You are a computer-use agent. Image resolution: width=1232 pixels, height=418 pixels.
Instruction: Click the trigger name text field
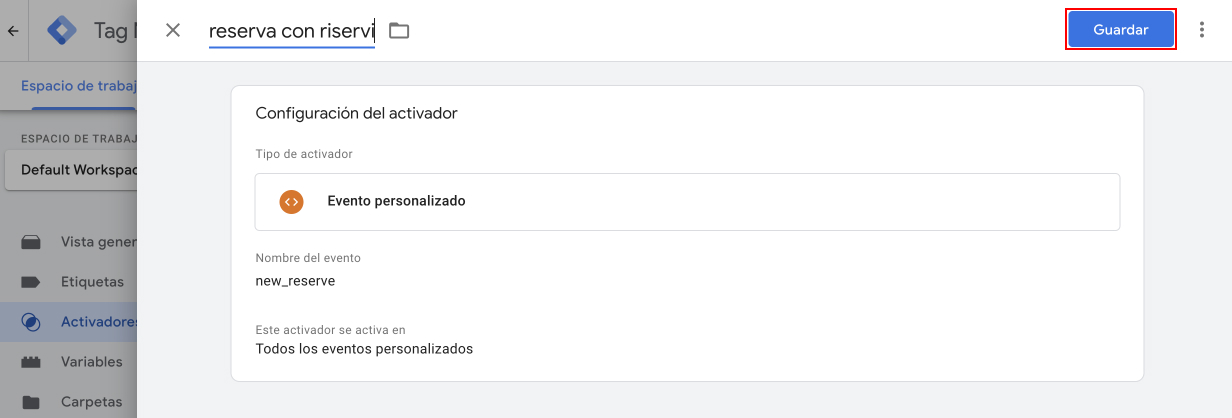pyautogui.click(x=291, y=31)
